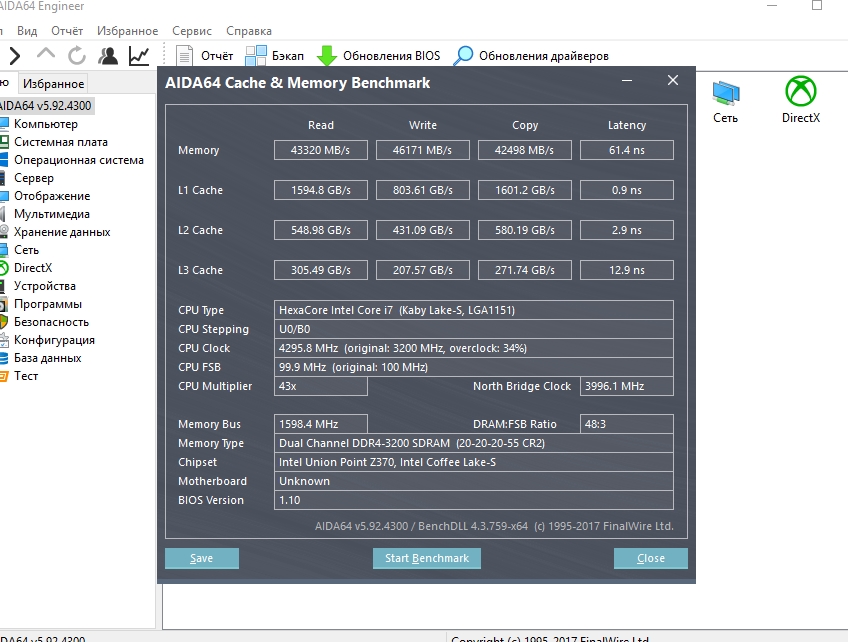Click the up arrow navigation icon
Screen dimensions: 848x642
pyautogui.click(x=46, y=56)
